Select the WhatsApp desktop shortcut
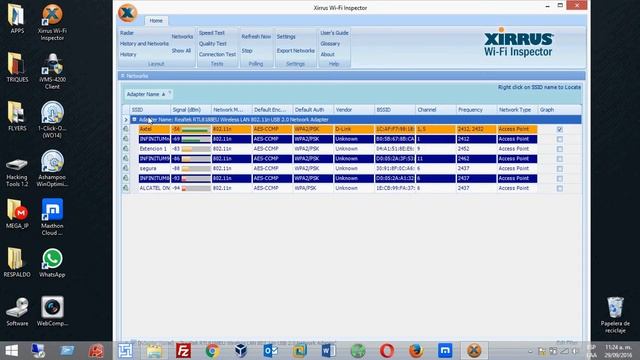 (x=52, y=263)
